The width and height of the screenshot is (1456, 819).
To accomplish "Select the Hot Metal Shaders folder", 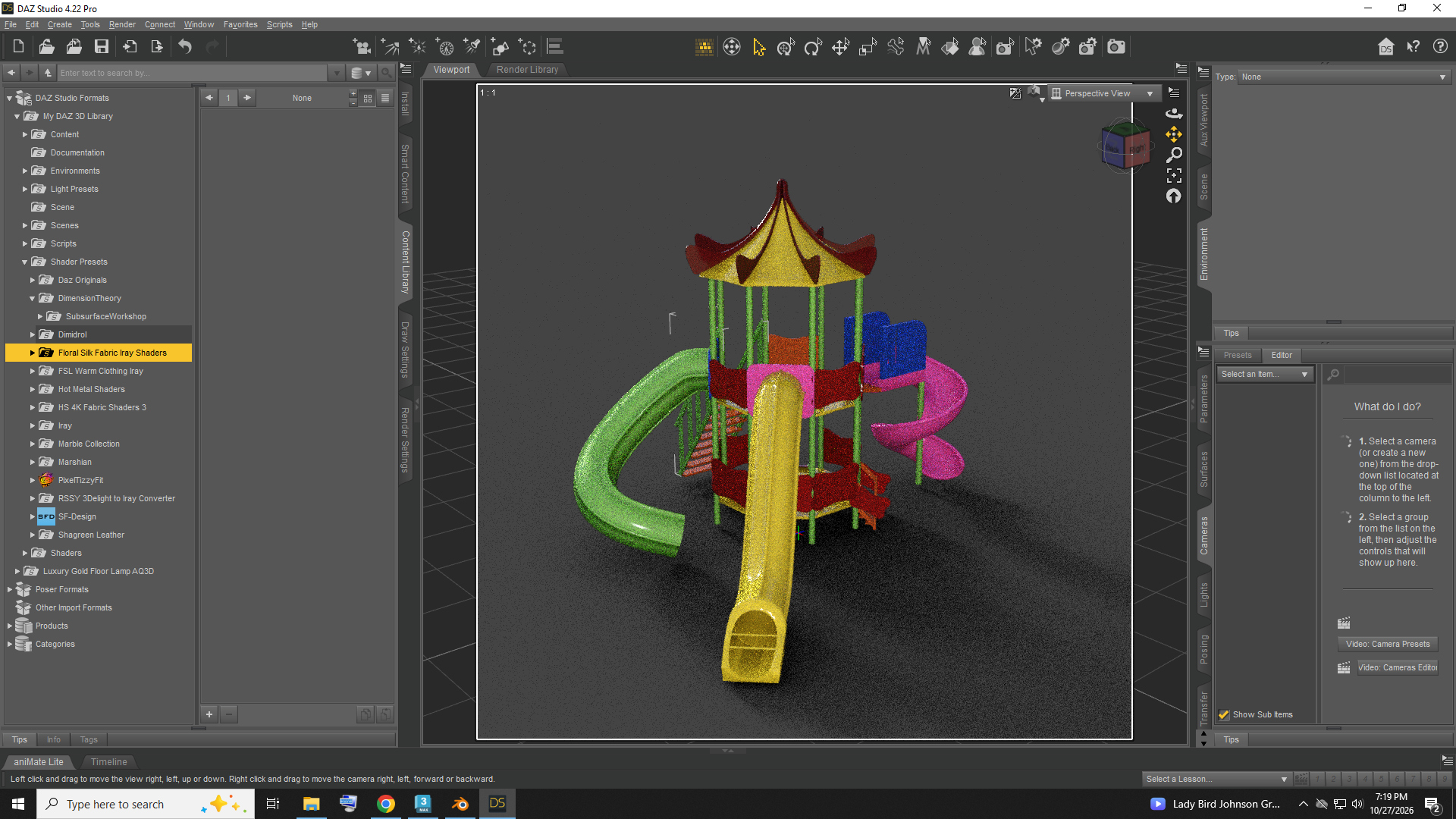I will pos(91,390).
